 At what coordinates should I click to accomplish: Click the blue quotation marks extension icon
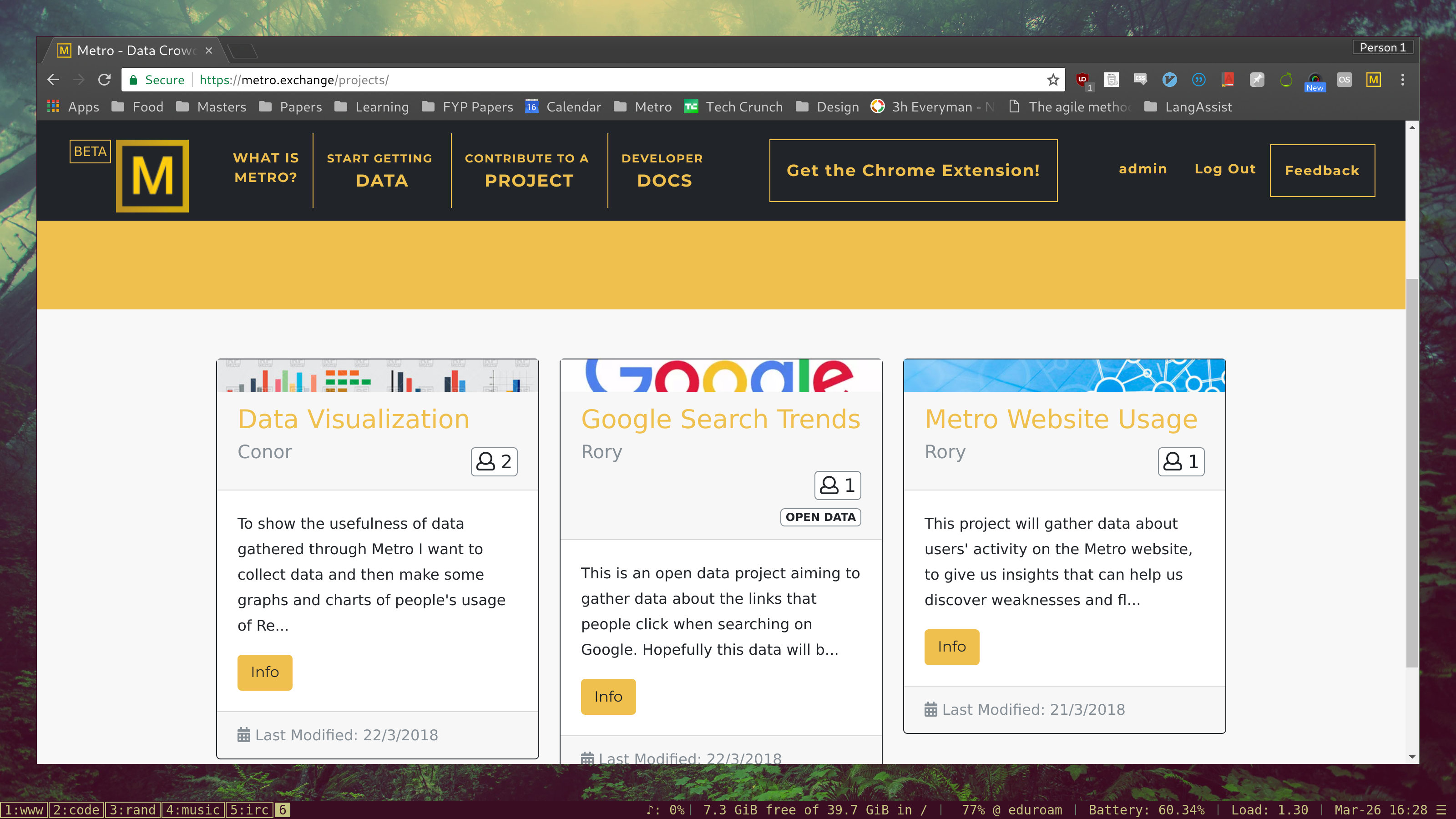(1199, 80)
